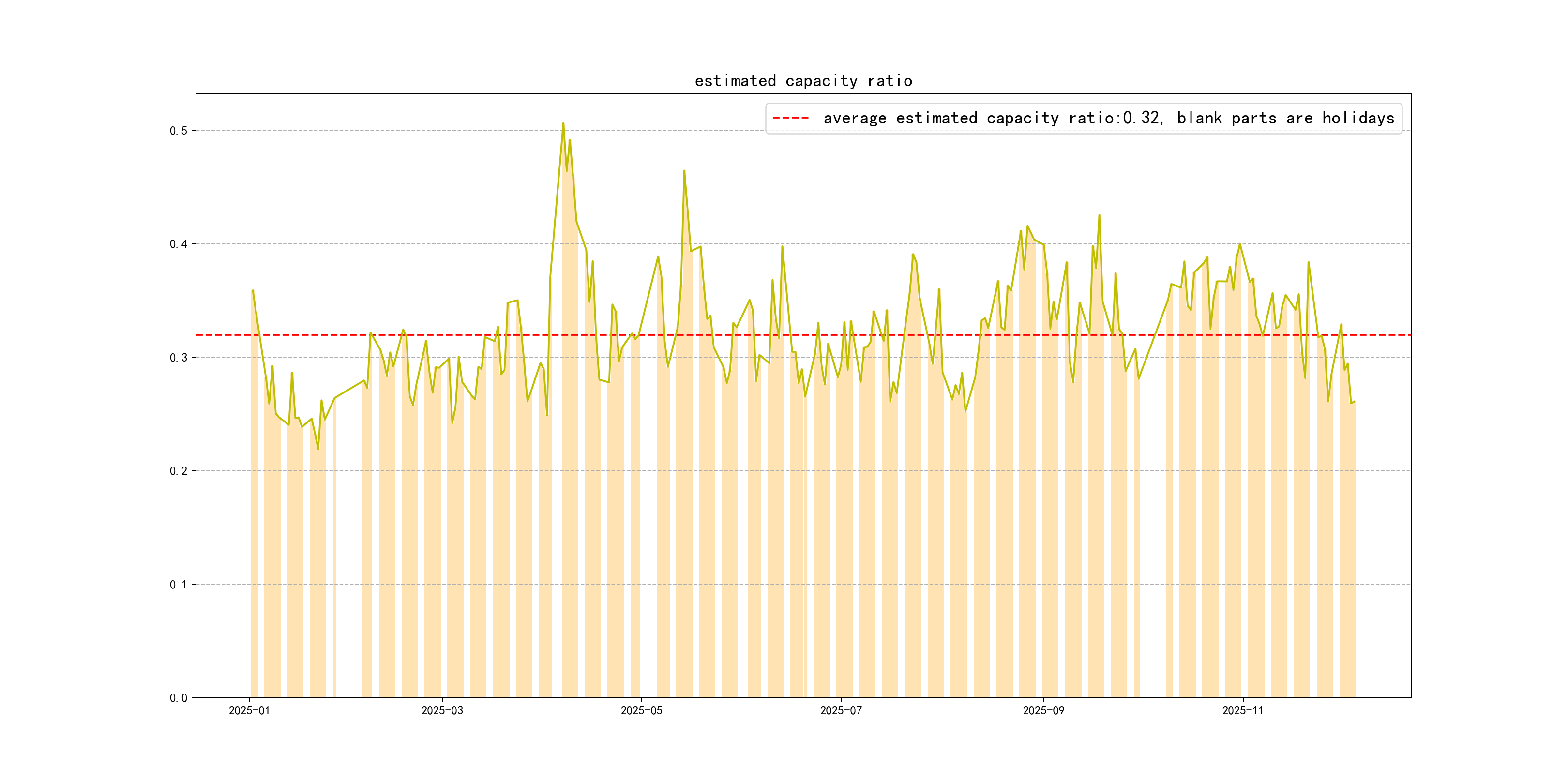Click the 0.0 y-axis tick label
Screen dimensions: 1568x784
point(179,697)
